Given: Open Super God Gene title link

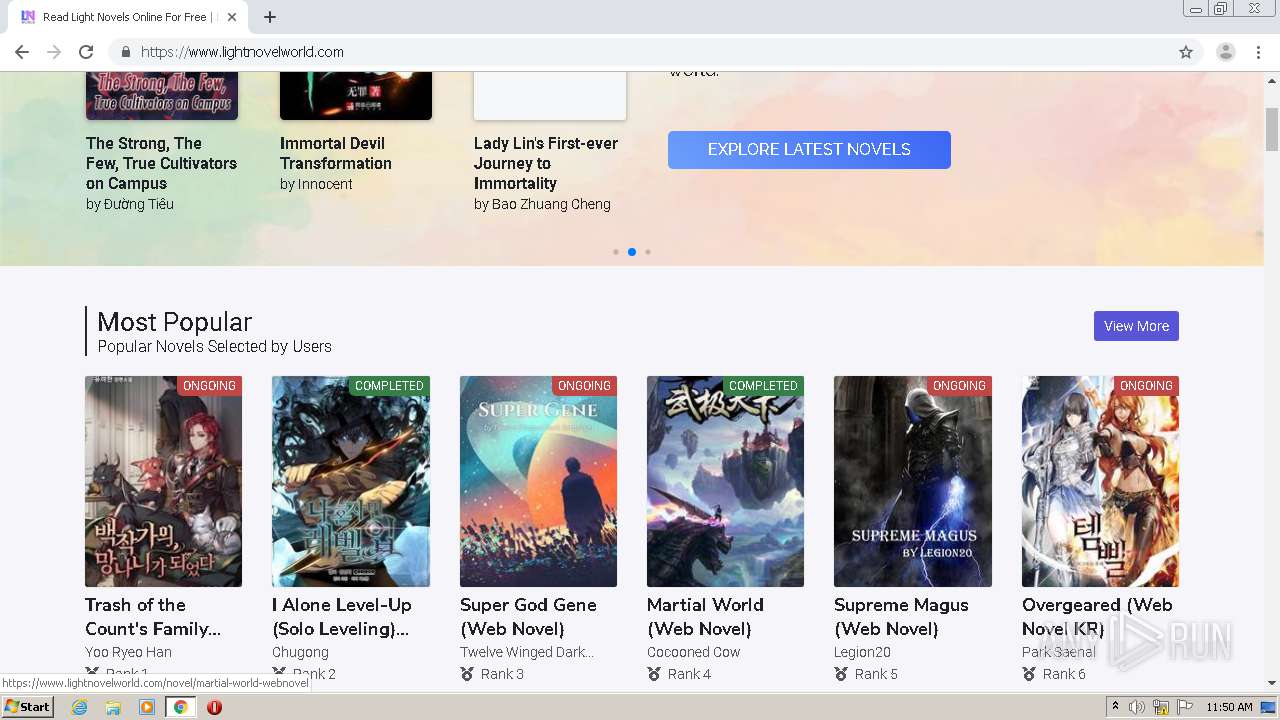Looking at the screenshot, I should point(528,617).
